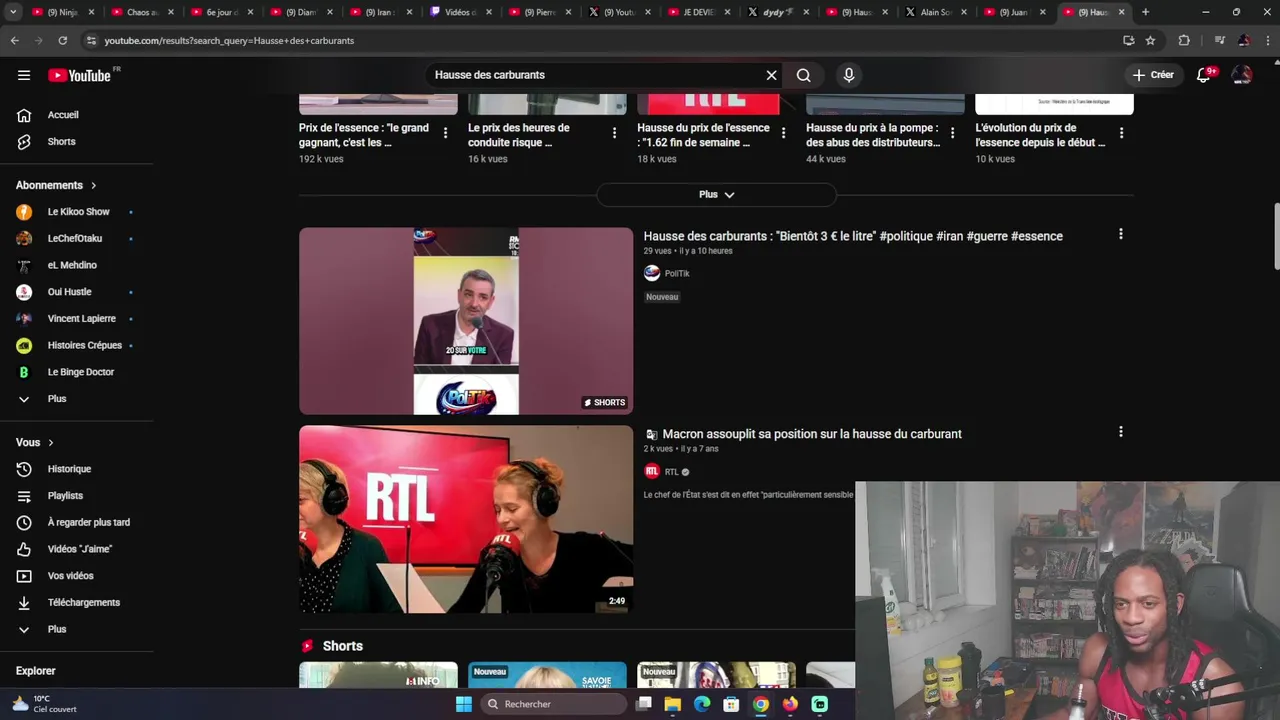Viewport: 1280px width, 720px height.
Task: Open "Hausse du prix à la pompe" title
Action: click(x=873, y=135)
